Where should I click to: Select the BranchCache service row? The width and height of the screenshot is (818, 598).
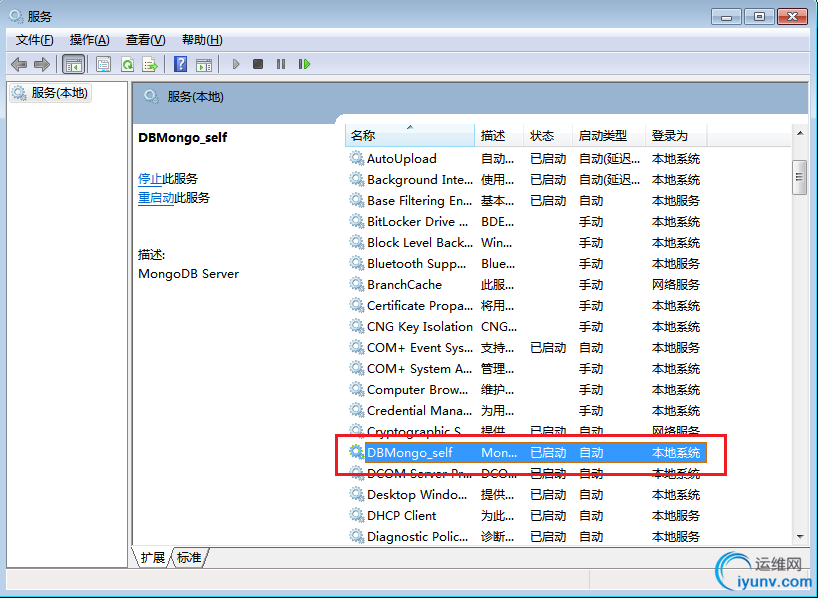coord(527,284)
